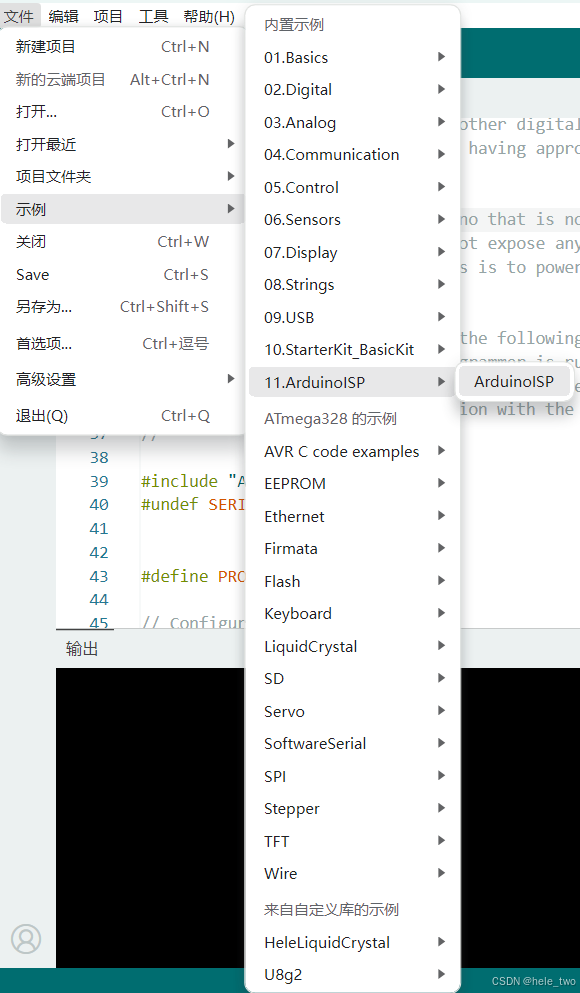Expand SoftwareSerial library examples

click(x=353, y=744)
